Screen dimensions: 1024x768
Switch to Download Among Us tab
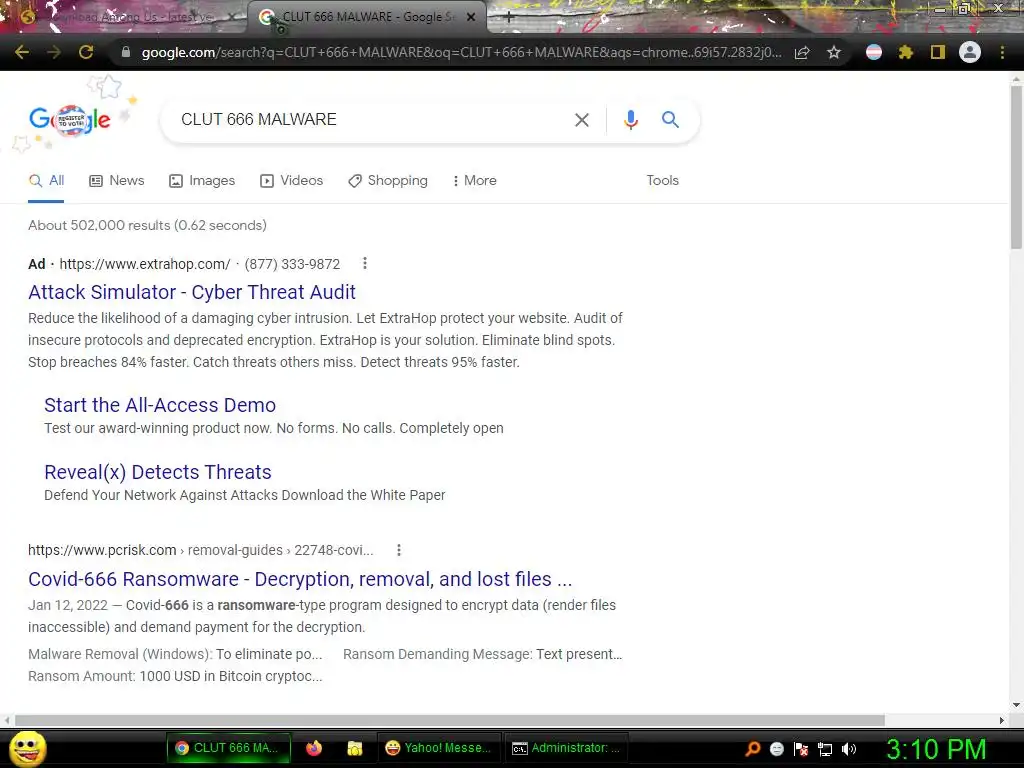[x=124, y=17]
